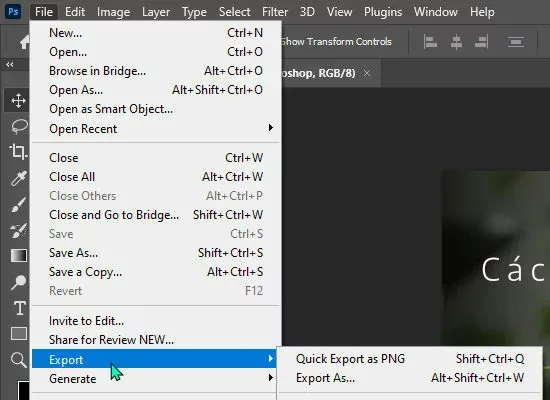550x400 pixels.
Task: Choose Open As... menu item
Action: [x=156, y=90]
